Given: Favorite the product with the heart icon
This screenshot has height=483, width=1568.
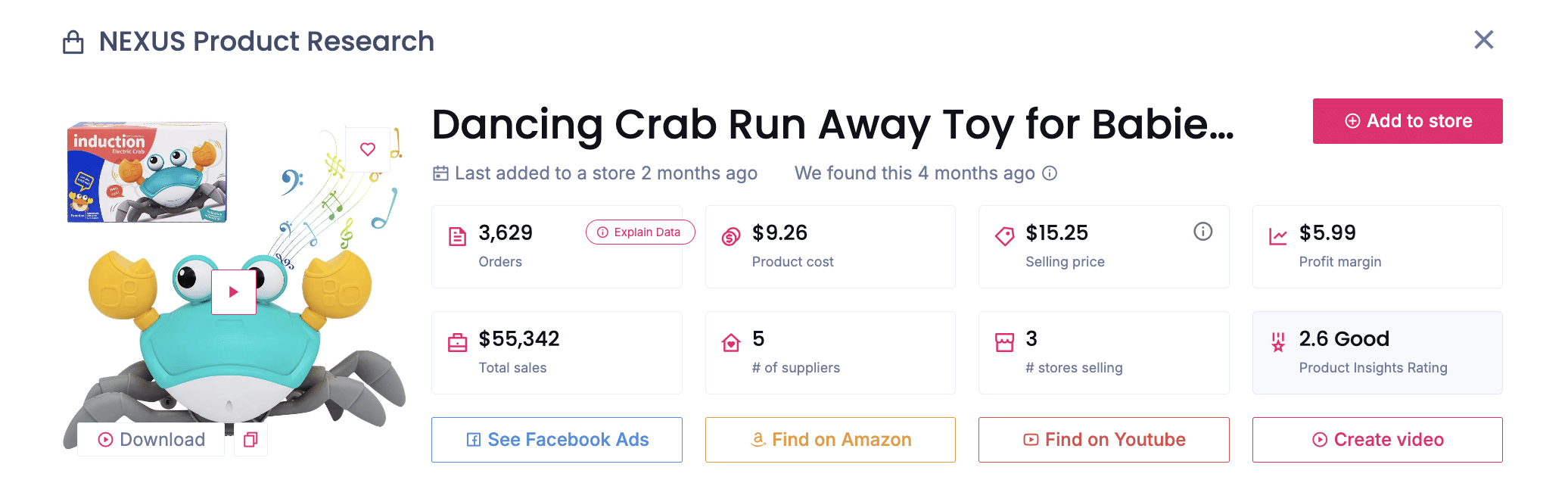Looking at the screenshot, I should (x=368, y=149).
